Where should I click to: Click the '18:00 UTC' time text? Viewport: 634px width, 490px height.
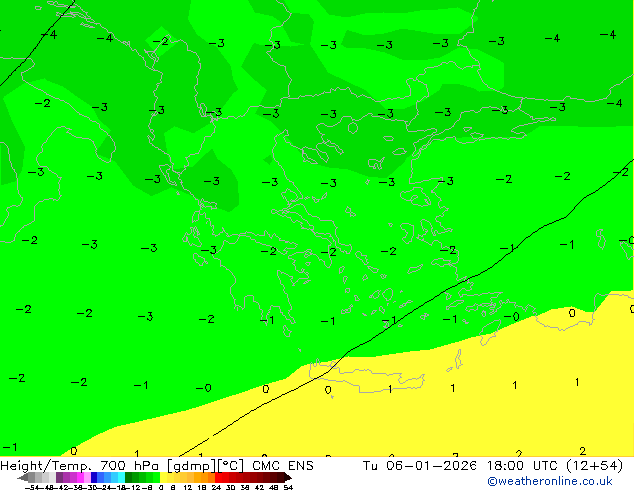523,466
